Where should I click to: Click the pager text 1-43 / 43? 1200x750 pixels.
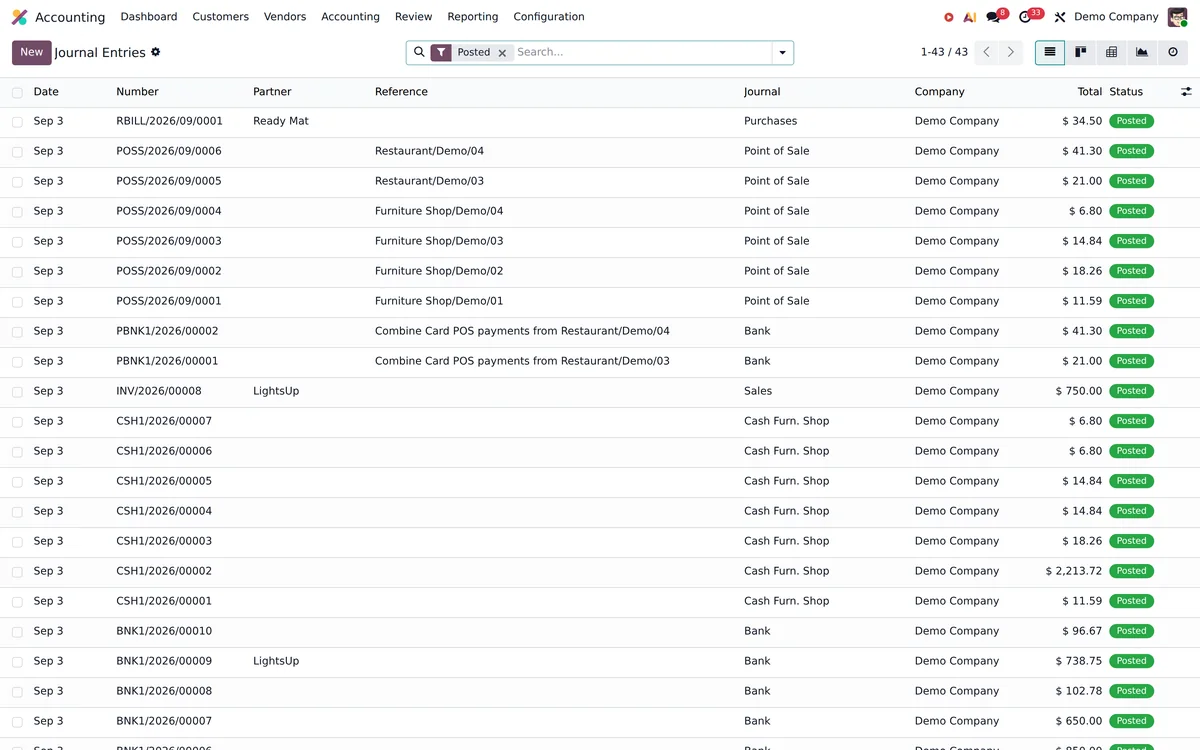(x=944, y=52)
